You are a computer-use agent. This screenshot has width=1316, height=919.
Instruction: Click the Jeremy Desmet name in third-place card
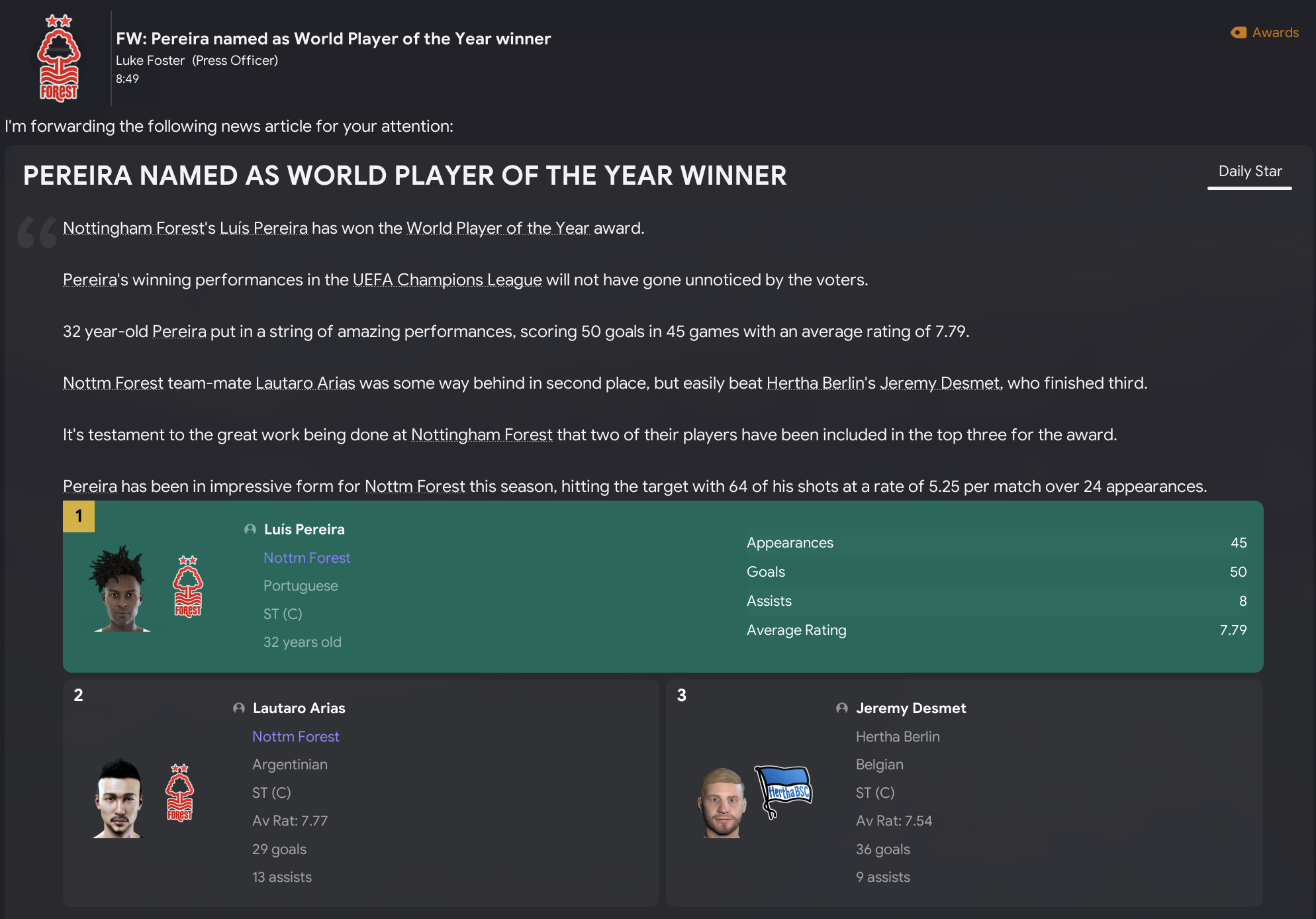(910, 708)
